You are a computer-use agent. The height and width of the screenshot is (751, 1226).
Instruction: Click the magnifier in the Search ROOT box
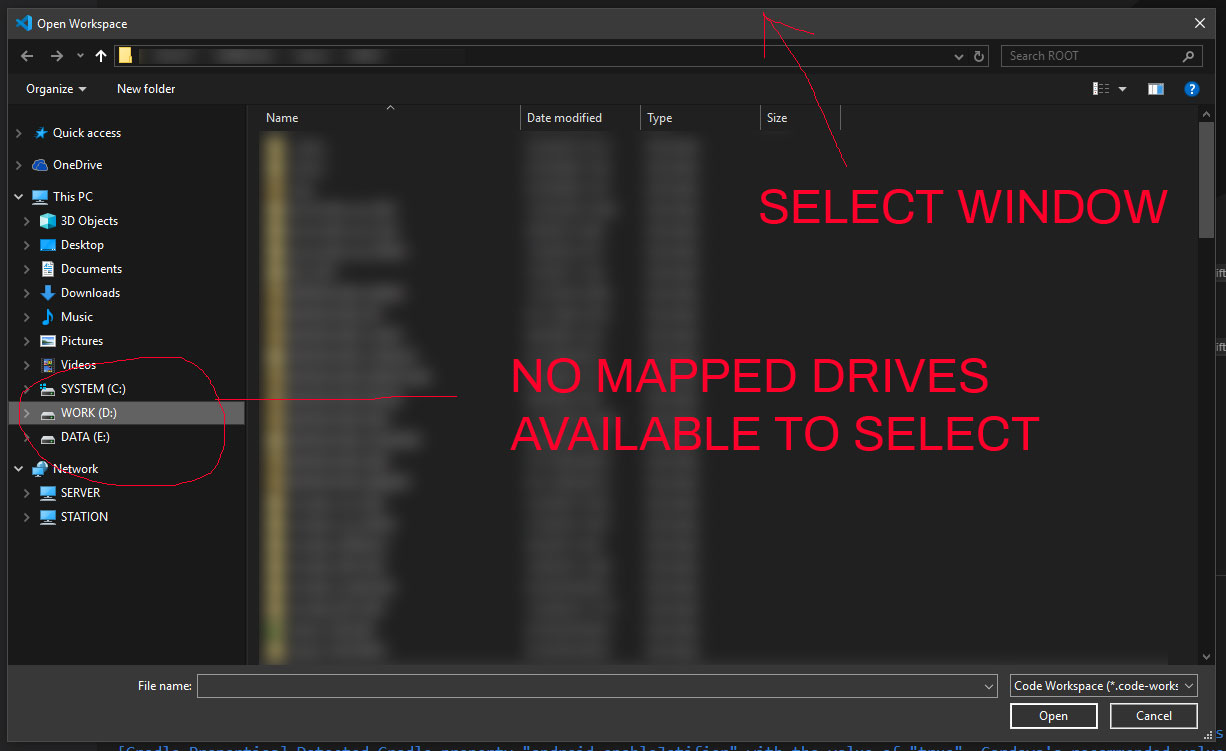pyautogui.click(x=1188, y=56)
